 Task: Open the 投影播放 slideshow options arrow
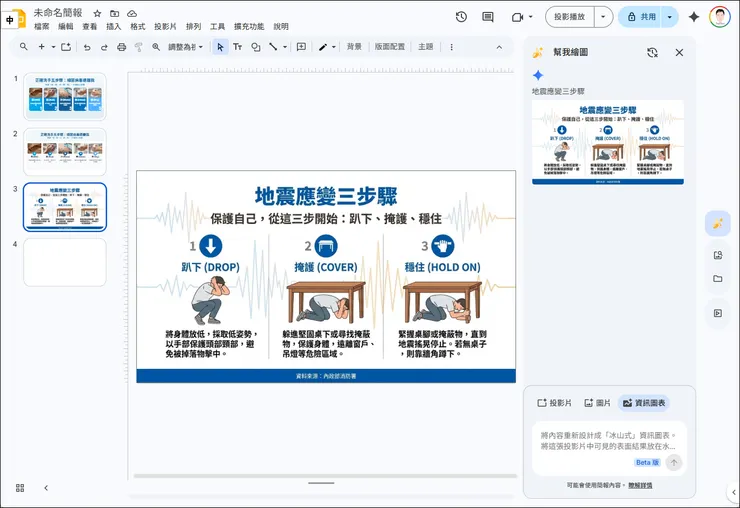603,17
